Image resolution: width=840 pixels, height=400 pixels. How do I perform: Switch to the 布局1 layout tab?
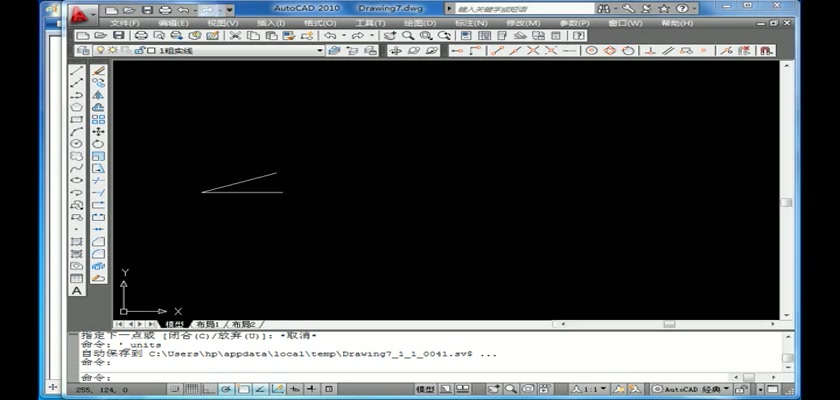coord(208,324)
